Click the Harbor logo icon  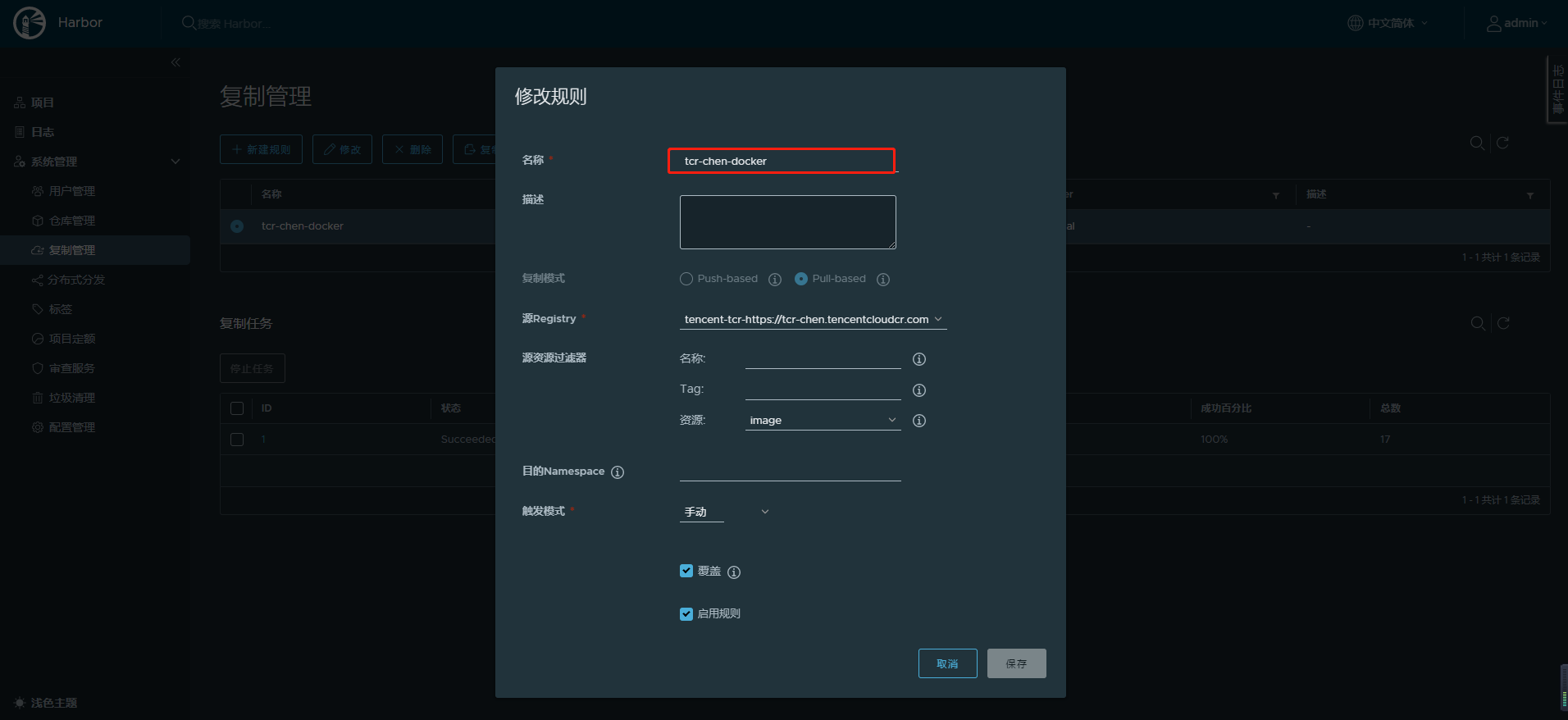(30, 23)
